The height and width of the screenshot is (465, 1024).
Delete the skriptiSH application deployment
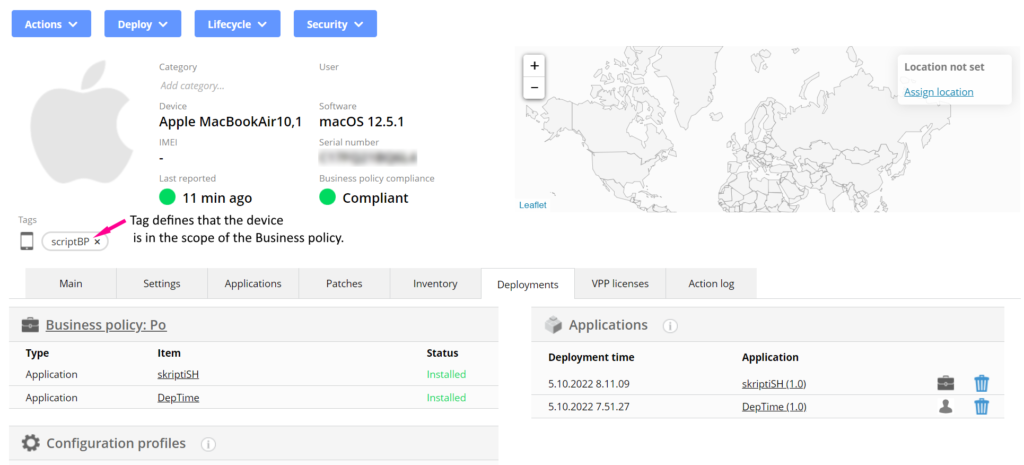point(981,383)
